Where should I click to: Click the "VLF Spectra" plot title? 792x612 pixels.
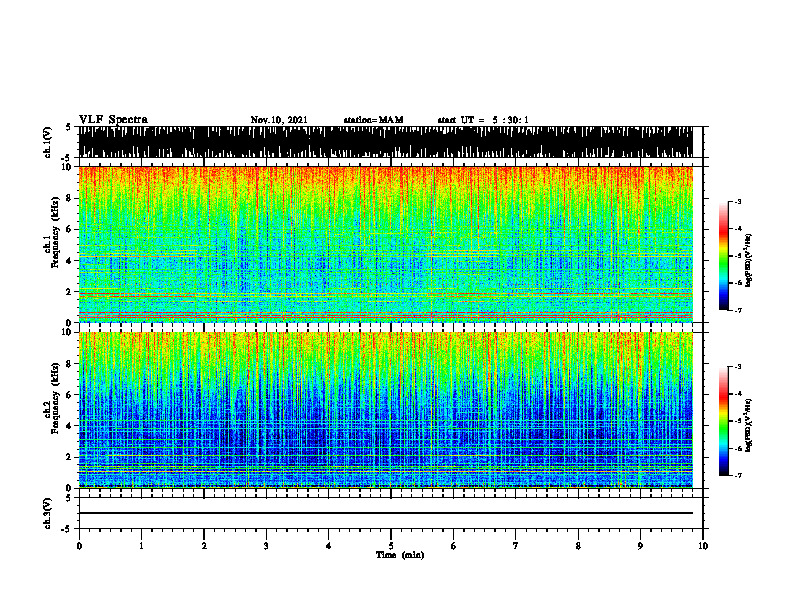click(x=113, y=120)
